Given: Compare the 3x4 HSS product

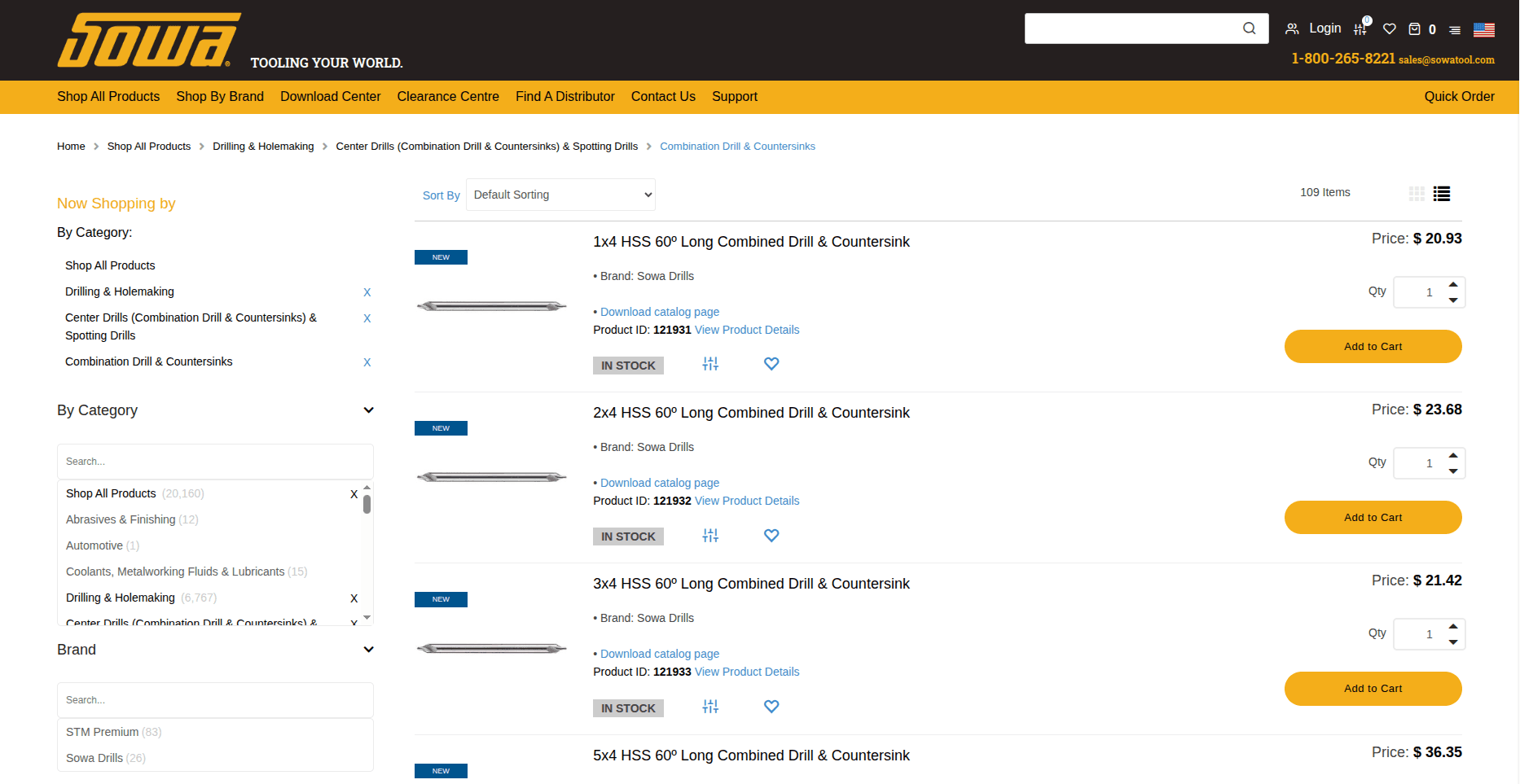Looking at the screenshot, I should click(710, 706).
